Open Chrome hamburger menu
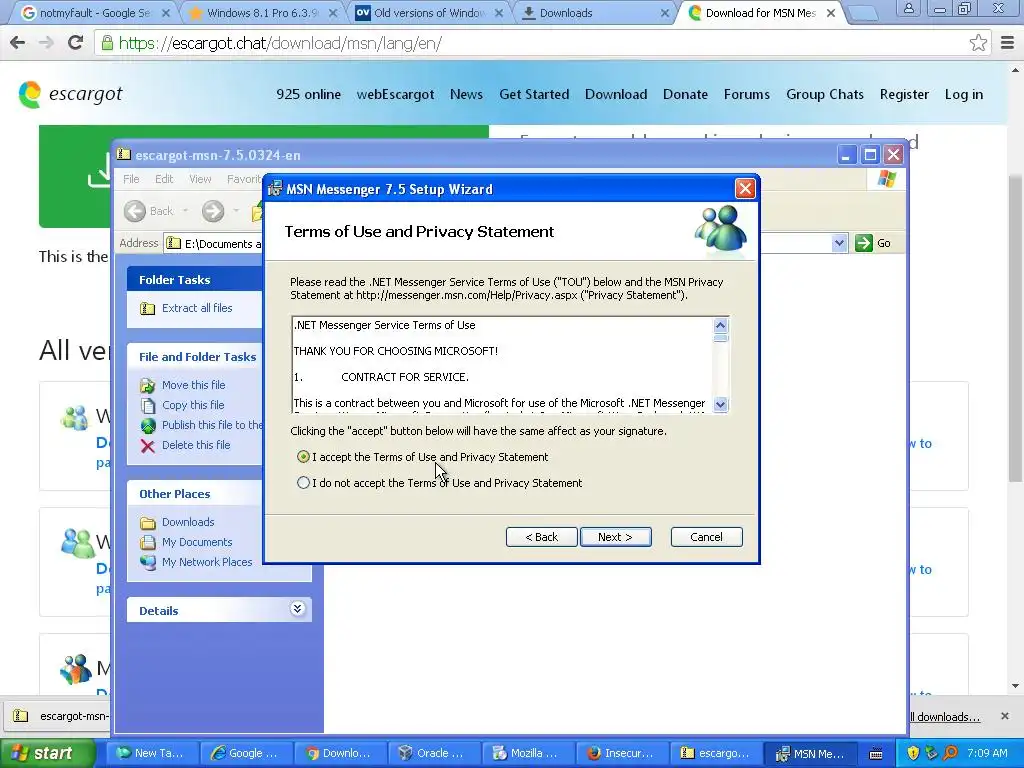1024x768 pixels. click(x=1008, y=43)
